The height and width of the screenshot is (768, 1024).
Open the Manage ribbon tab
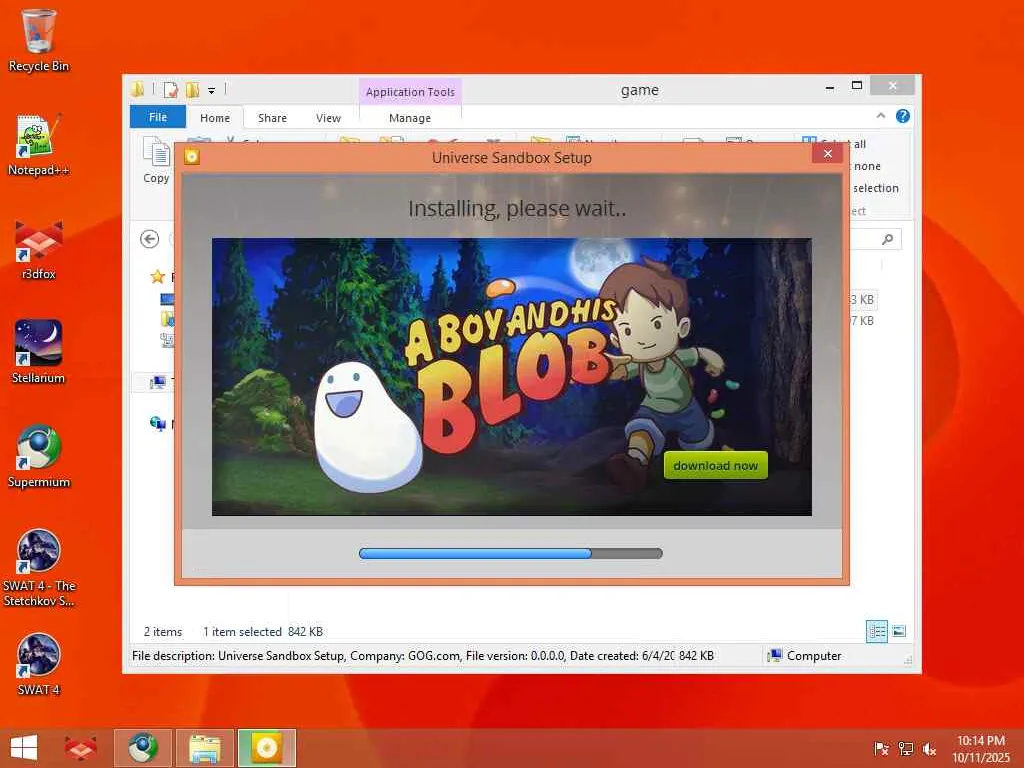pyautogui.click(x=409, y=118)
